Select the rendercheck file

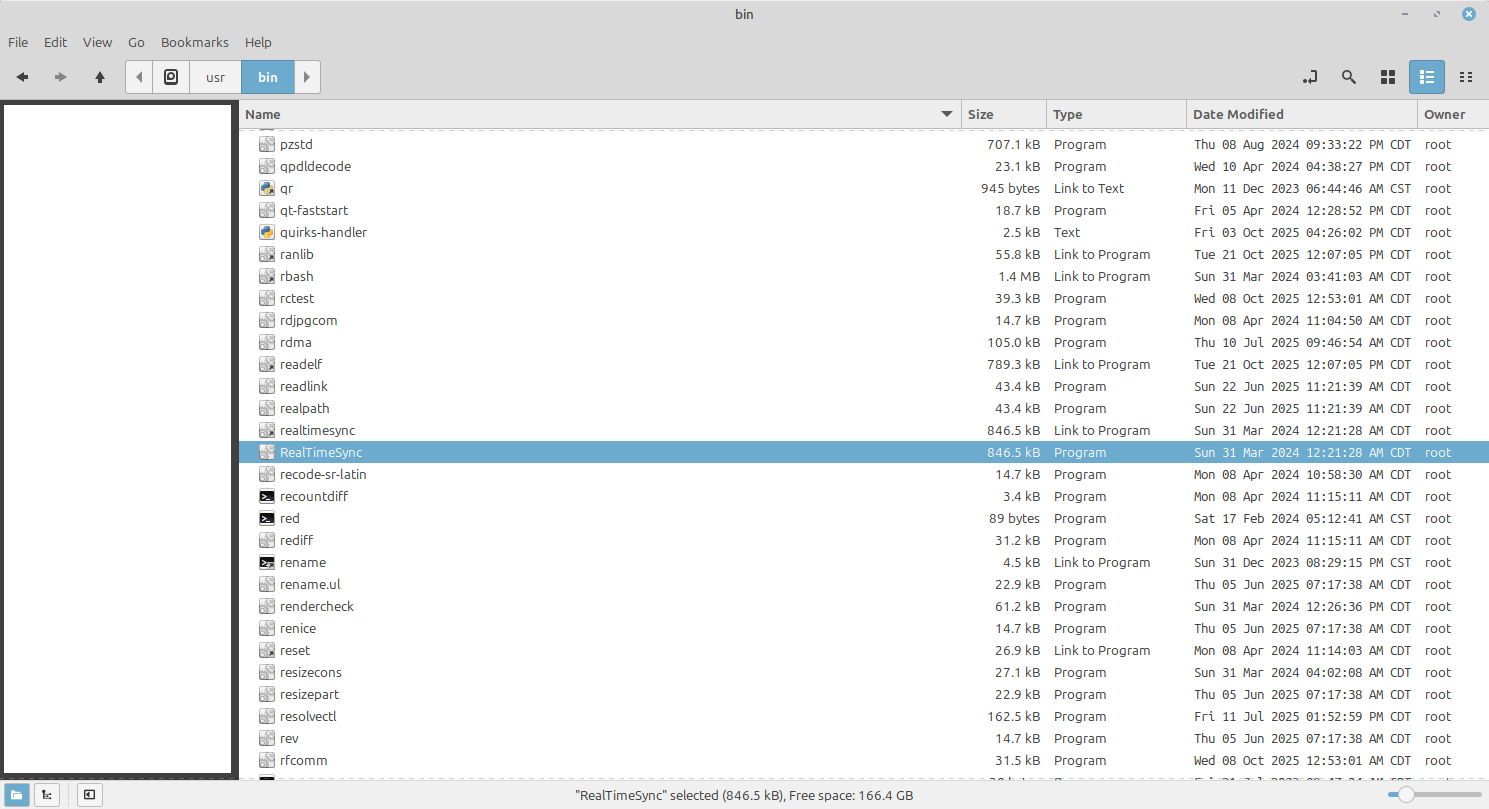click(x=317, y=606)
